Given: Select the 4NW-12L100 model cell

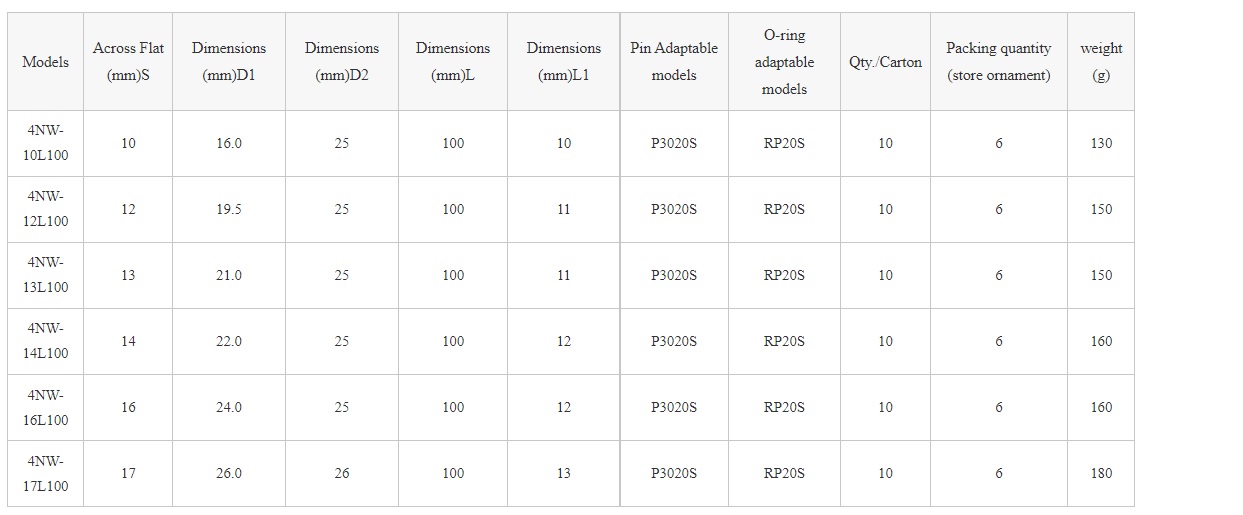Looking at the screenshot, I should (45, 209).
